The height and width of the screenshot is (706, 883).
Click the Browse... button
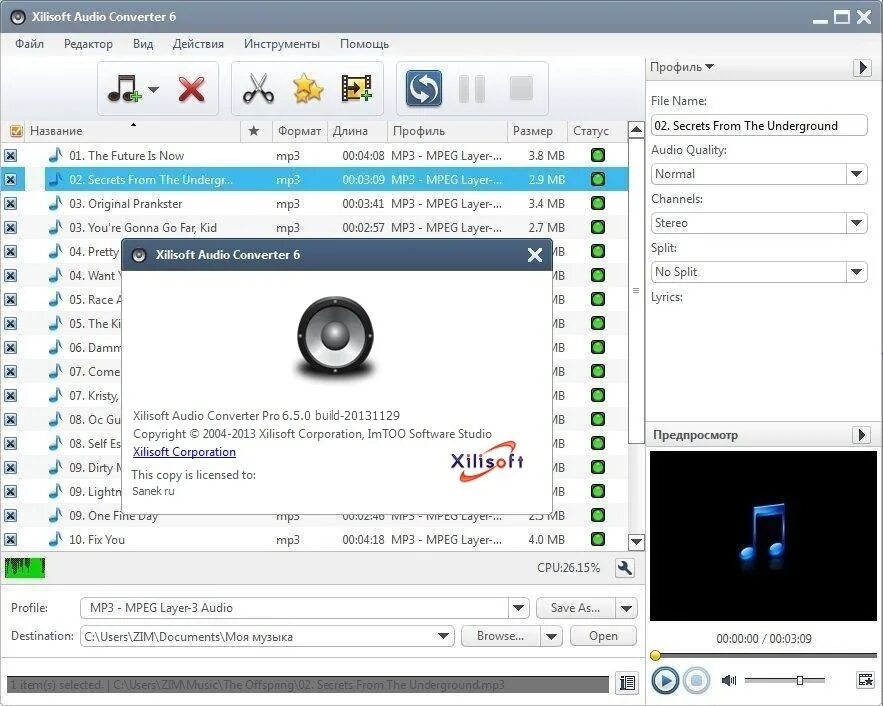[501, 636]
